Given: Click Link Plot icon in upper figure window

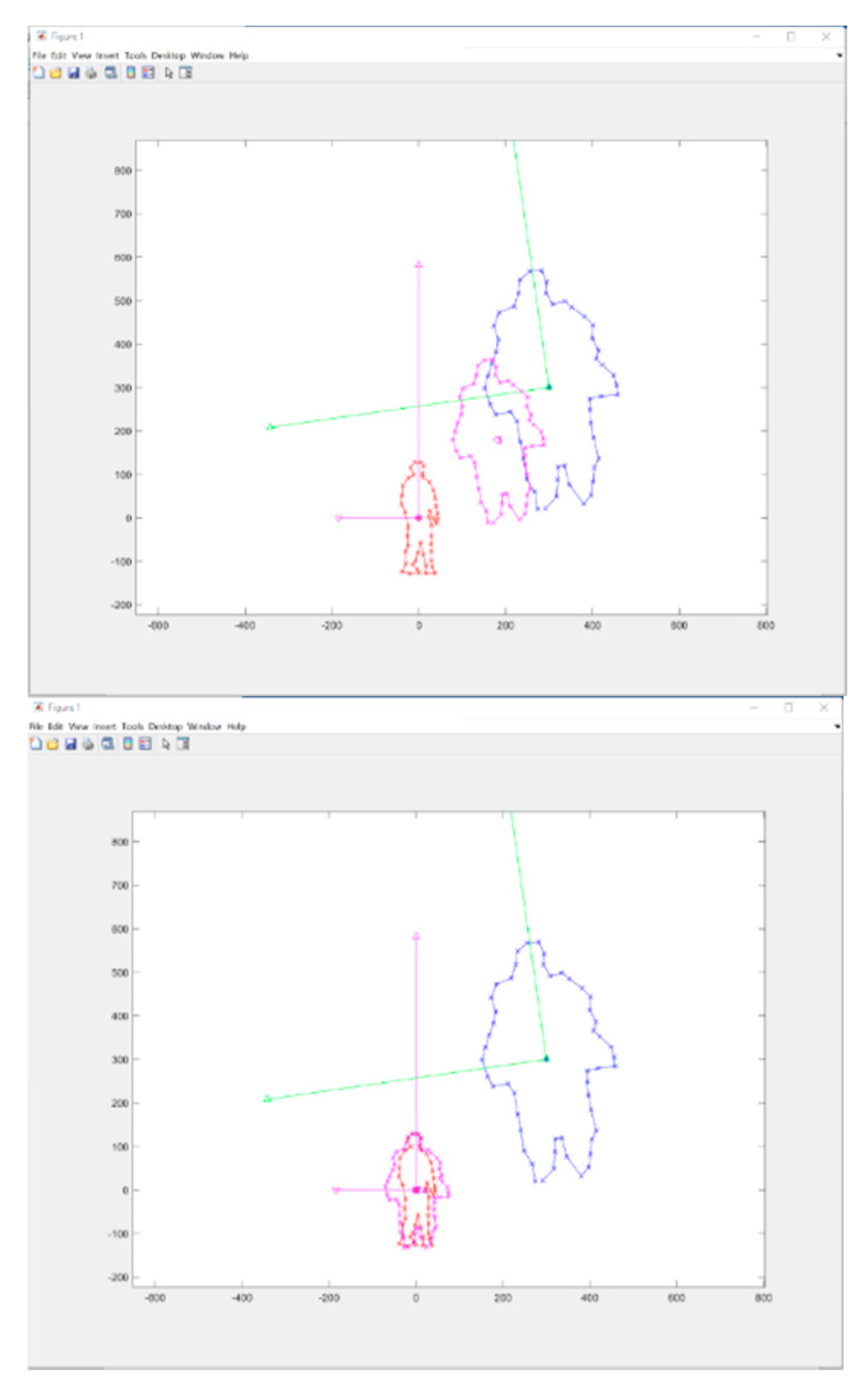Looking at the screenshot, I should tap(111, 73).
